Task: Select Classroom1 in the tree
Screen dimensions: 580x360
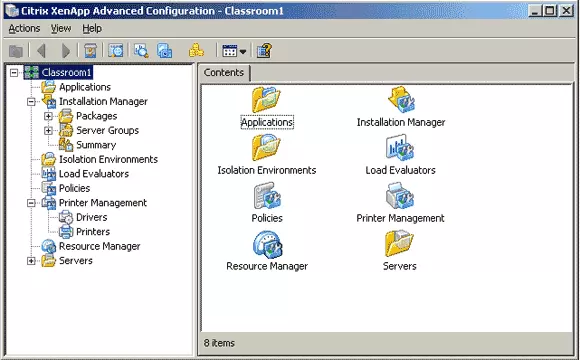Action: [67, 73]
